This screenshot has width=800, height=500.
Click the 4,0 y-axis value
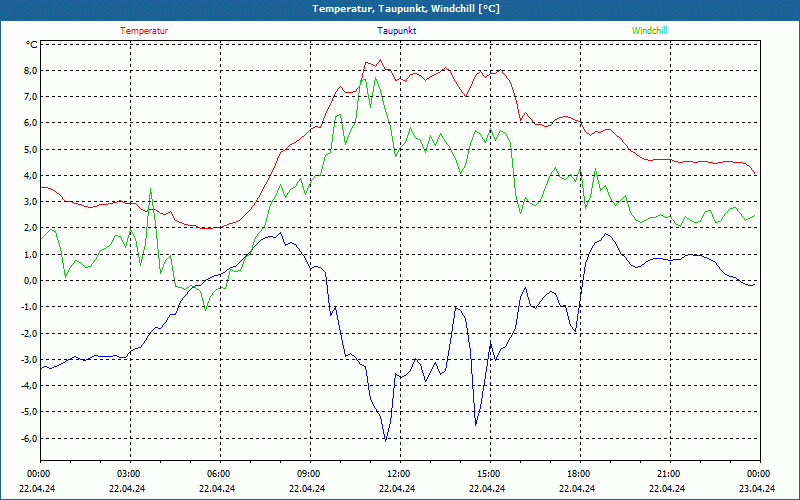[31, 176]
